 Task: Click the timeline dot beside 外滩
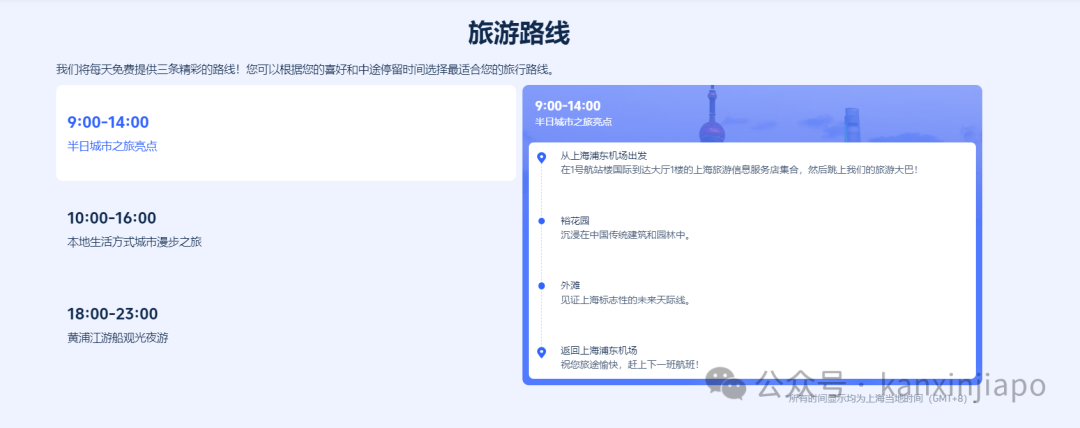(541, 285)
